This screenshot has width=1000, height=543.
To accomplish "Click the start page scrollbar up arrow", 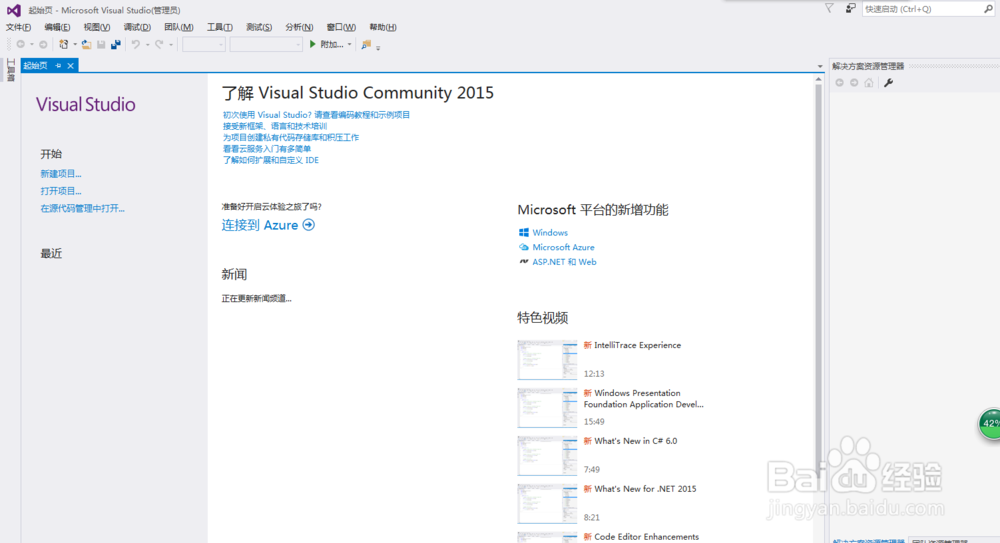I will [819, 79].
